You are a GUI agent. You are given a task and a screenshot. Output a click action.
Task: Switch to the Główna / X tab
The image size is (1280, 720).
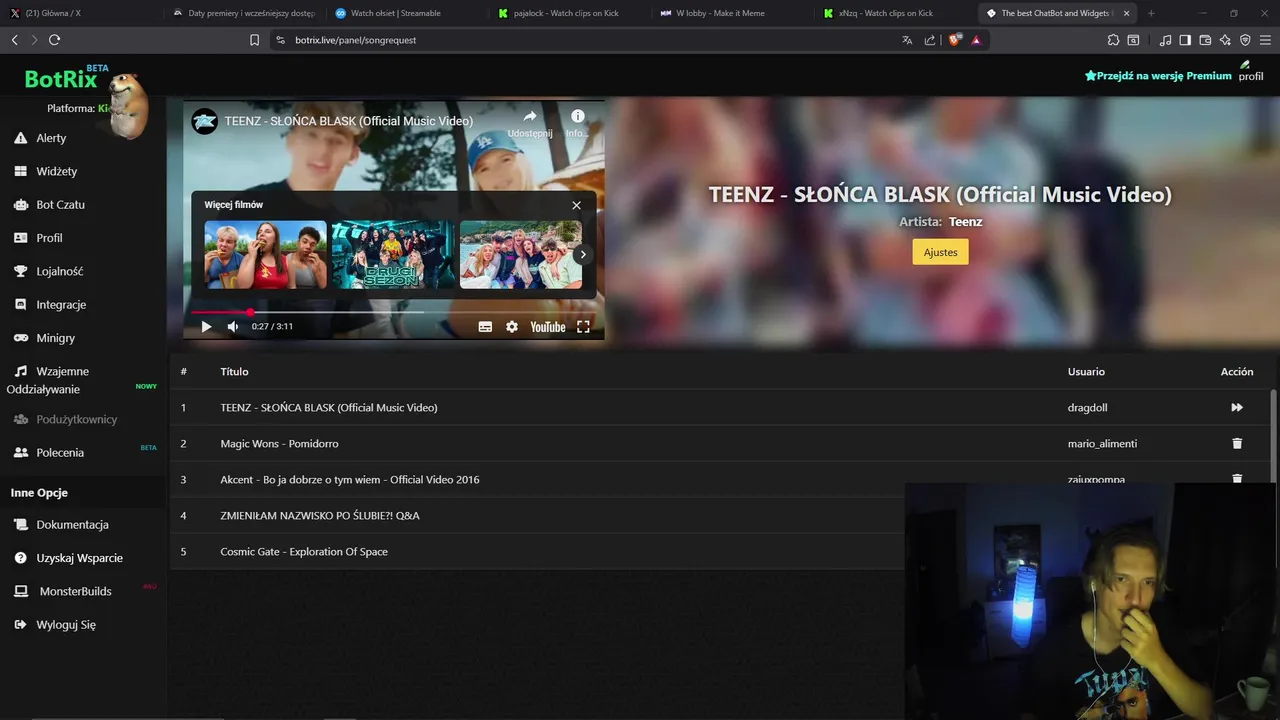pyautogui.click(x=80, y=13)
